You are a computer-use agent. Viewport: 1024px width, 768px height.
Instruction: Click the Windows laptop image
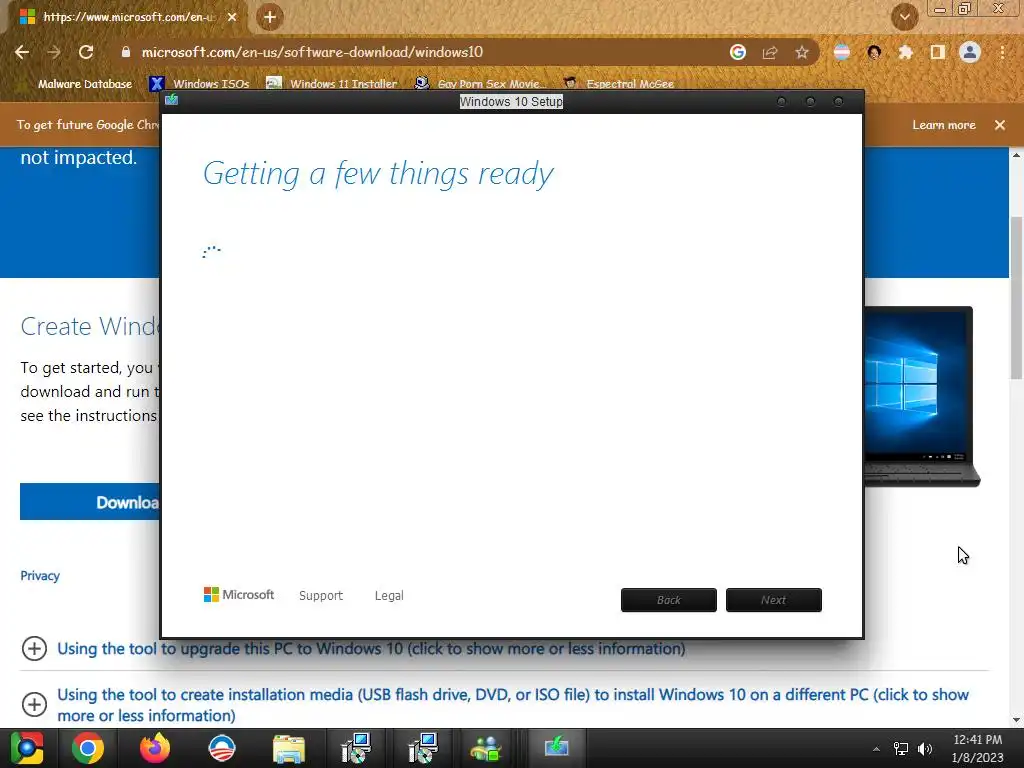tap(921, 396)
